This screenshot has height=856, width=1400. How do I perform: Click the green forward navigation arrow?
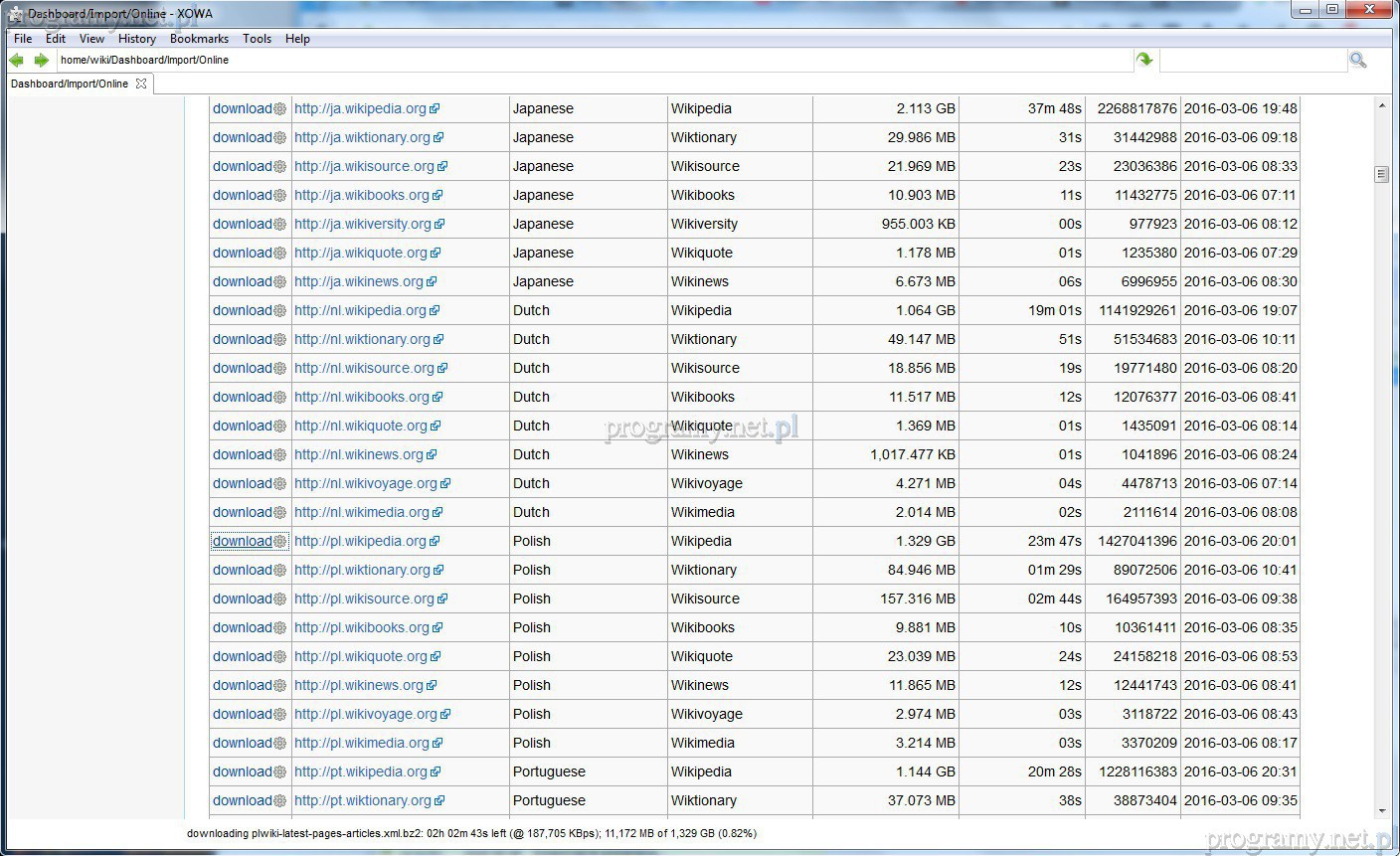[x=41, y=61]
